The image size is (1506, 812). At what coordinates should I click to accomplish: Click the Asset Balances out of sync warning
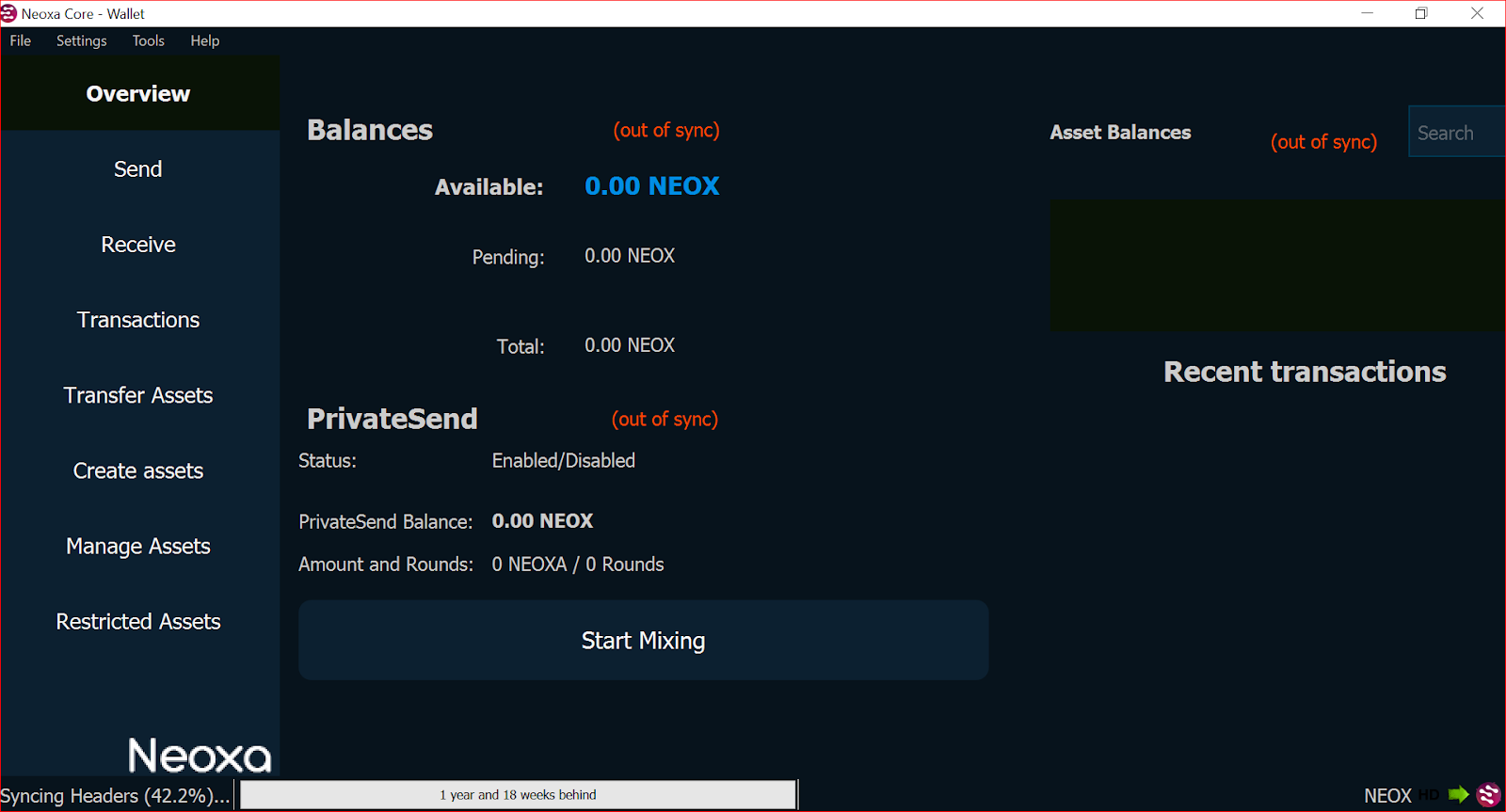click(x=1323, y=141)
